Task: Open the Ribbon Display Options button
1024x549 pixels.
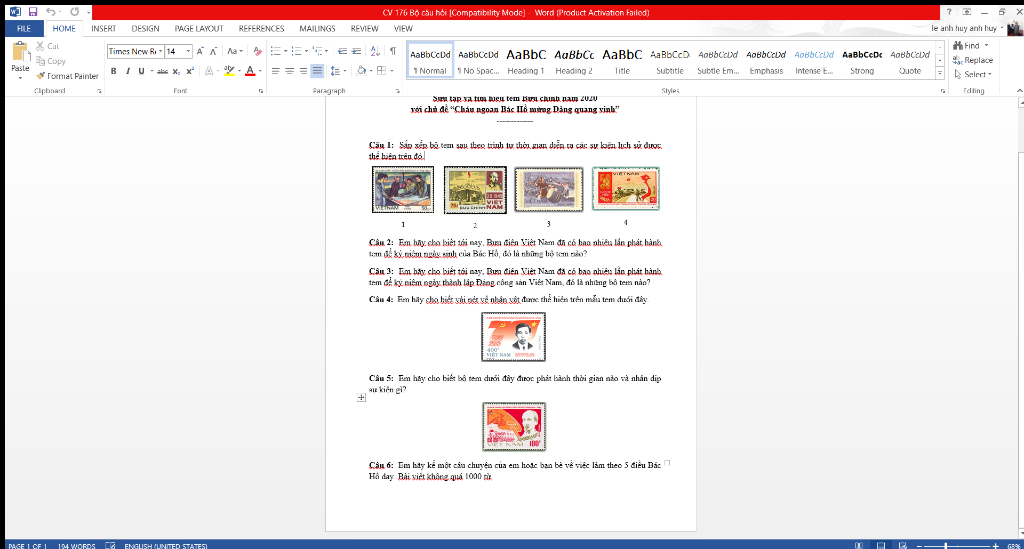Action: (967, 12)
